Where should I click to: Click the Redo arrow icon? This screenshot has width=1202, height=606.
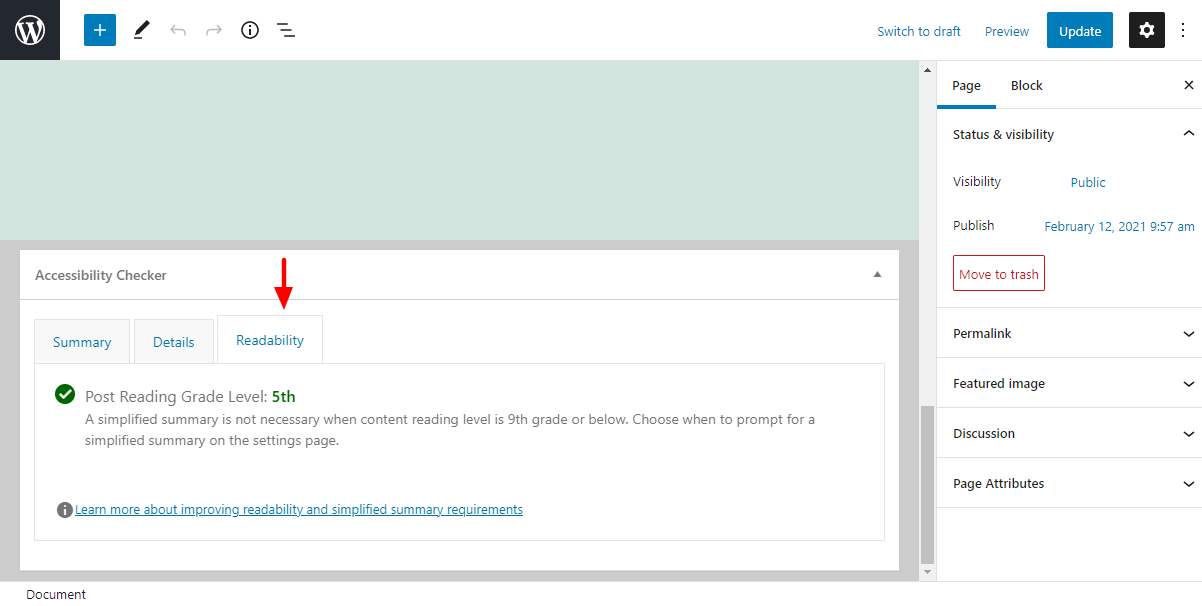(214, 30)
